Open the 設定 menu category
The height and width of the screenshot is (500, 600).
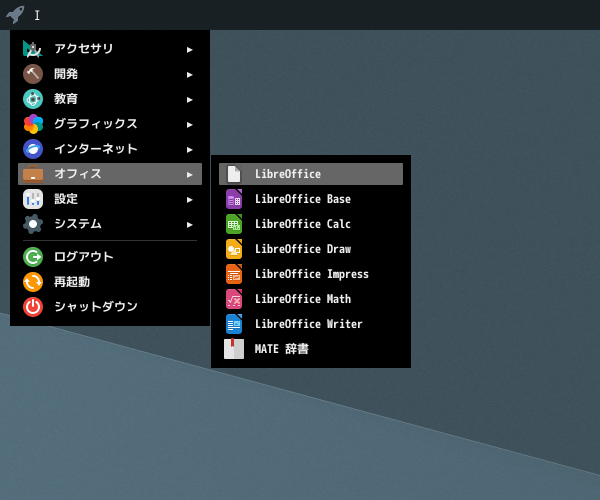click(110, 199)
